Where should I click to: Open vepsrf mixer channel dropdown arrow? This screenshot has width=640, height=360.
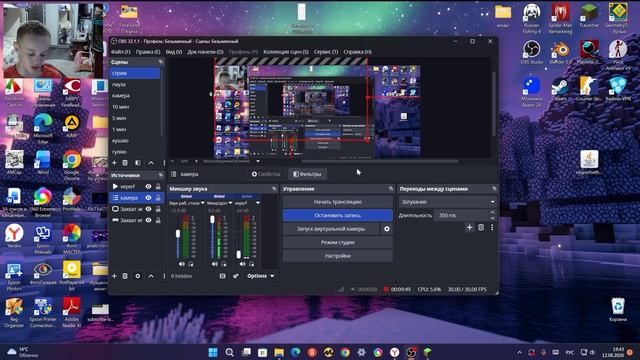[x=258, y=203]
